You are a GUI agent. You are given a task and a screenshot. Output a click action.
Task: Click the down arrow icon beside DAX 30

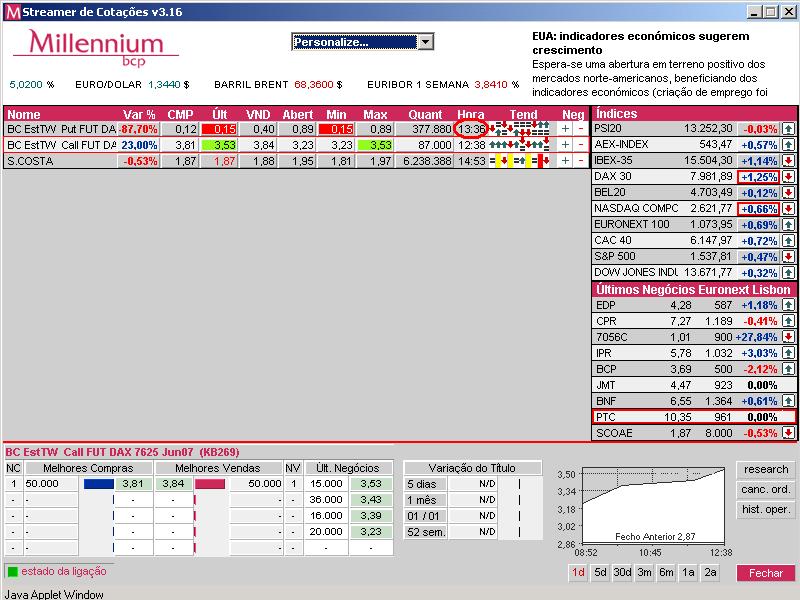pos(788,177)
